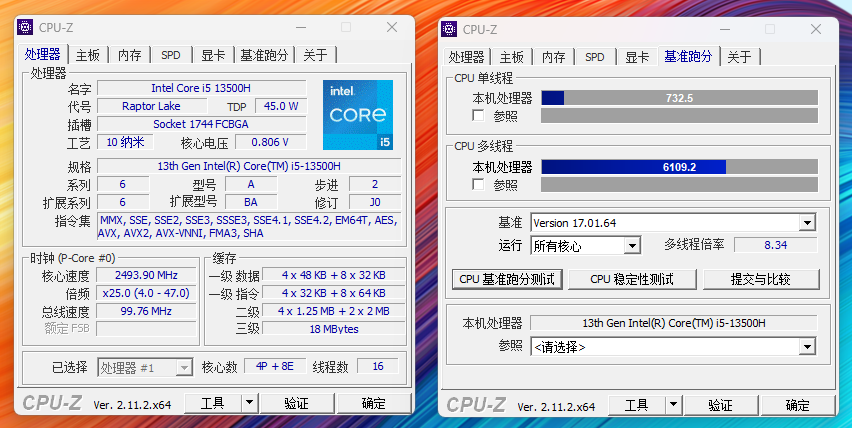This screenshot has height=428, width=852.
Task: Click the 线程数 16 value
Action: pos(378,366)
